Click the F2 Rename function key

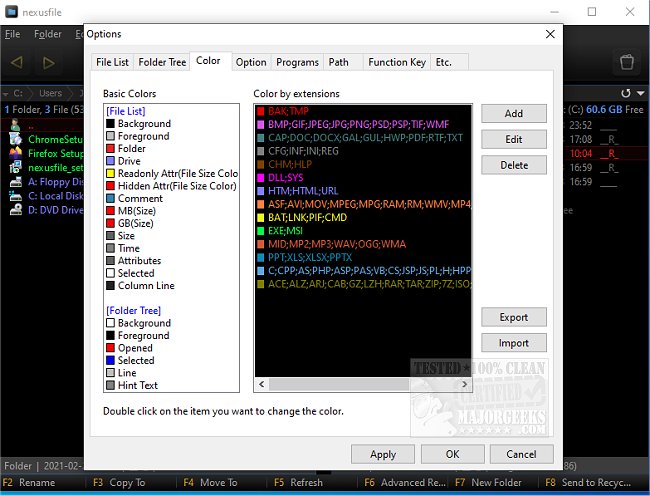coord(29,483)
